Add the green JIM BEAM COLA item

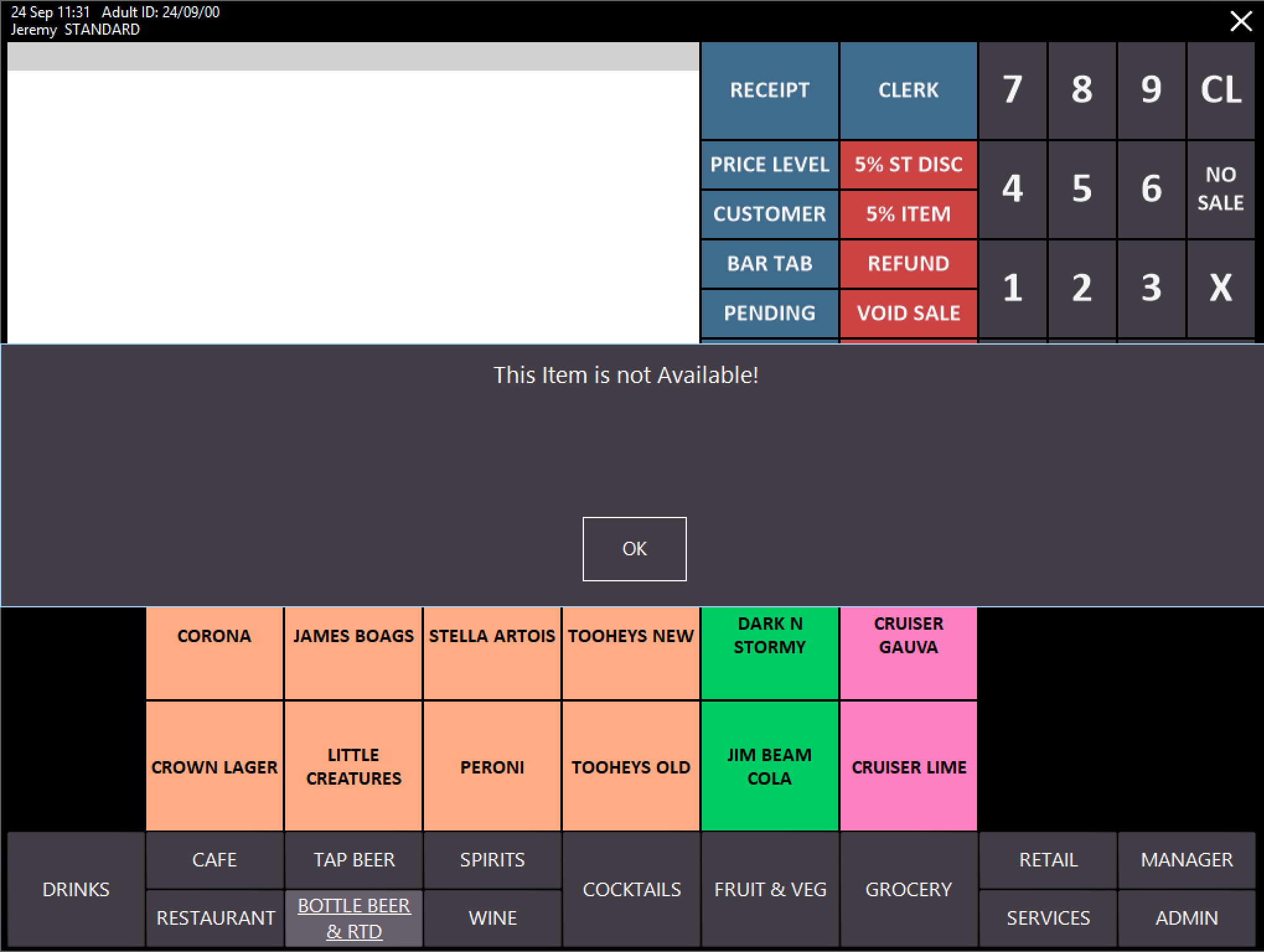point(769,766)
